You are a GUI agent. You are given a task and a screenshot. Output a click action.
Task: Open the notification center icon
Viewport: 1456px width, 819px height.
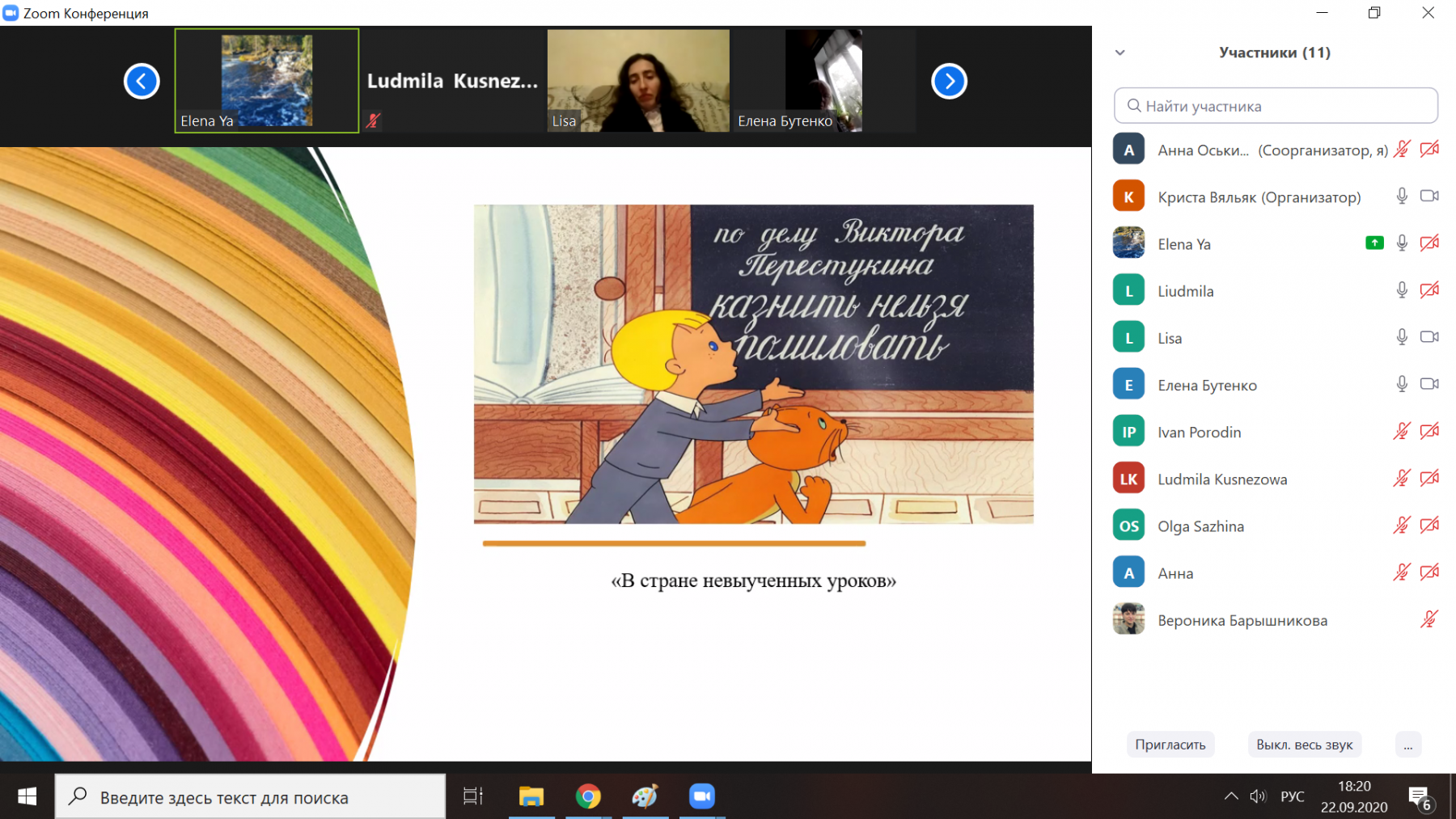click(x=1420, y=797)
